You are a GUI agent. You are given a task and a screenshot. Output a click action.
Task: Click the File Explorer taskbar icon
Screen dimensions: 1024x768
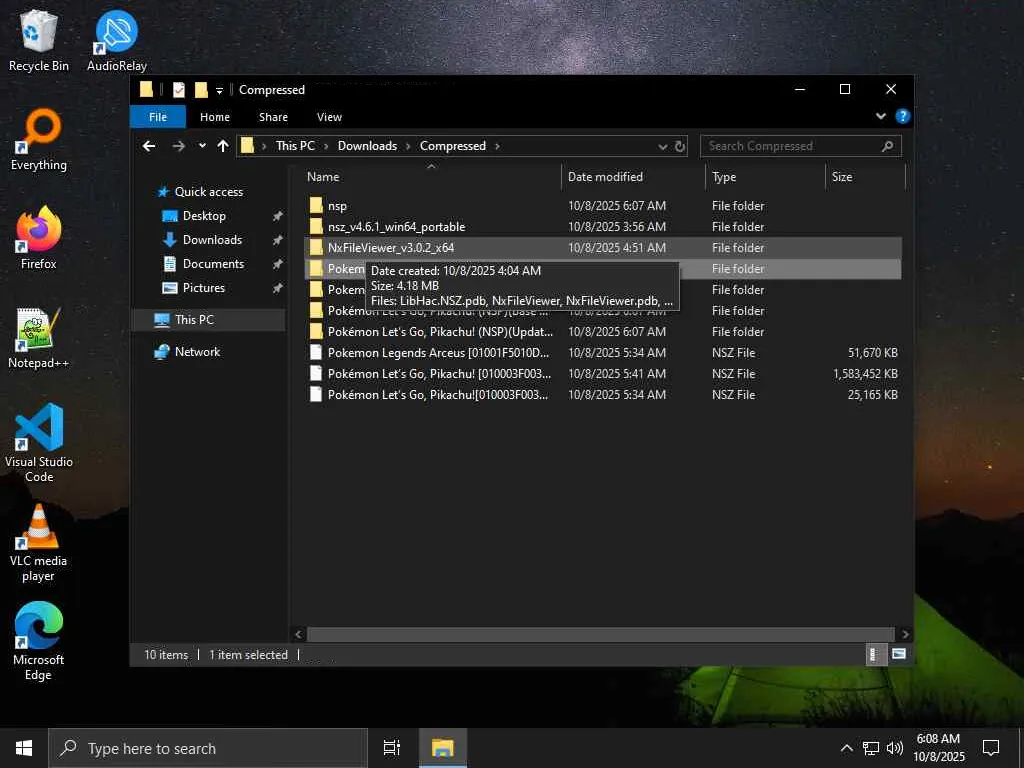442,748
